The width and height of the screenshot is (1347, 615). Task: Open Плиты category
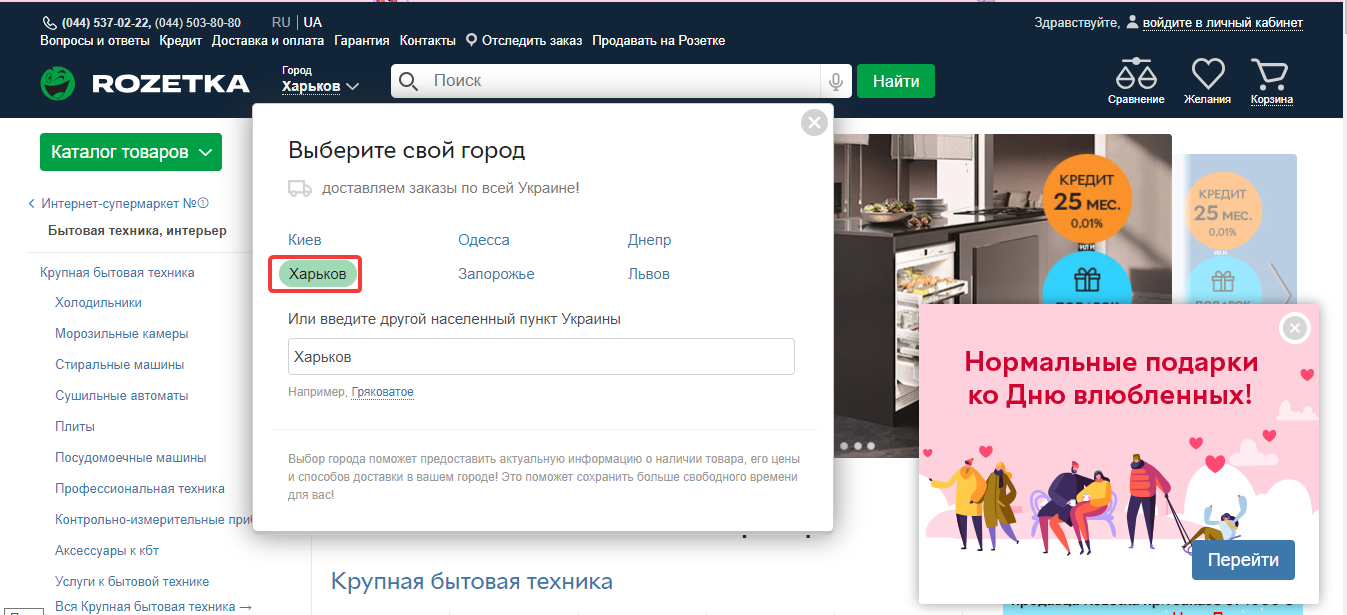(x=75, y=426)
